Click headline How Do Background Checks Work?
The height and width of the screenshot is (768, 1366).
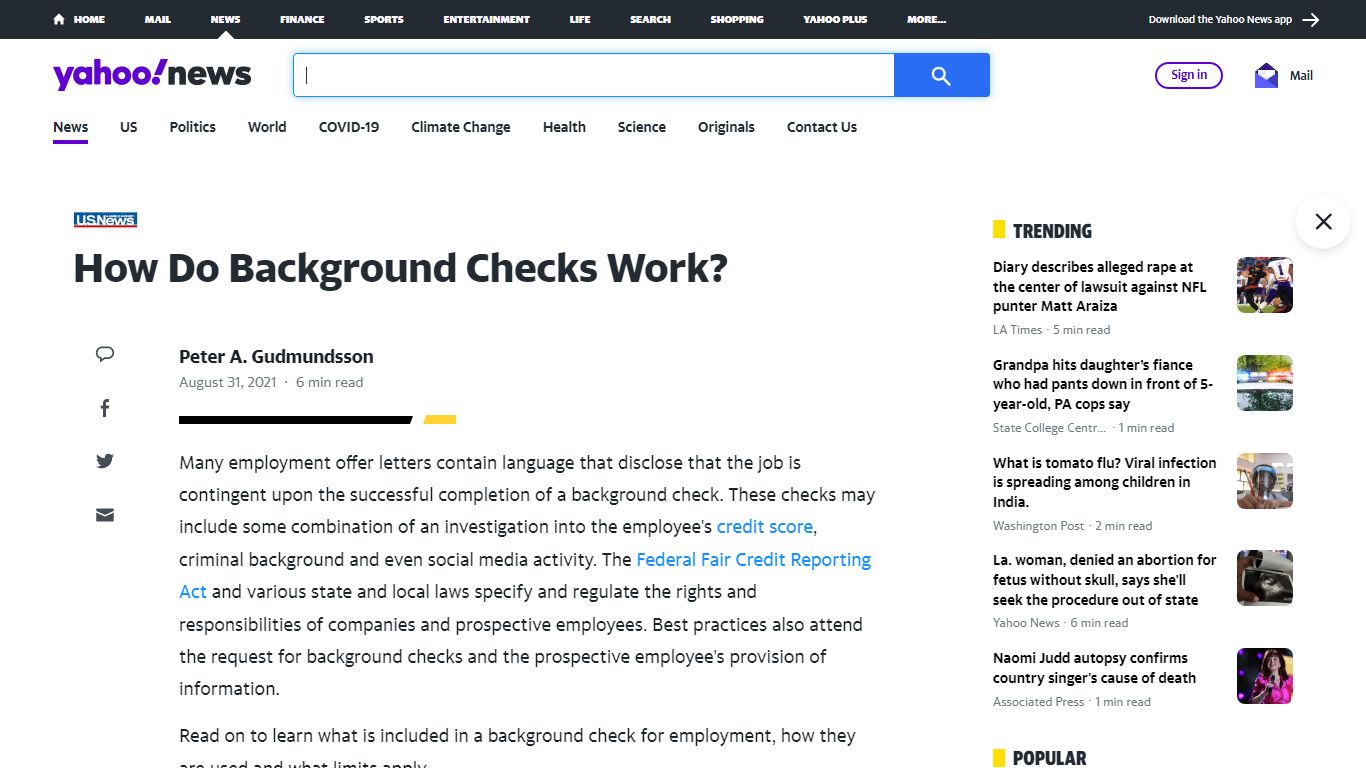click(x=400, y=269)
